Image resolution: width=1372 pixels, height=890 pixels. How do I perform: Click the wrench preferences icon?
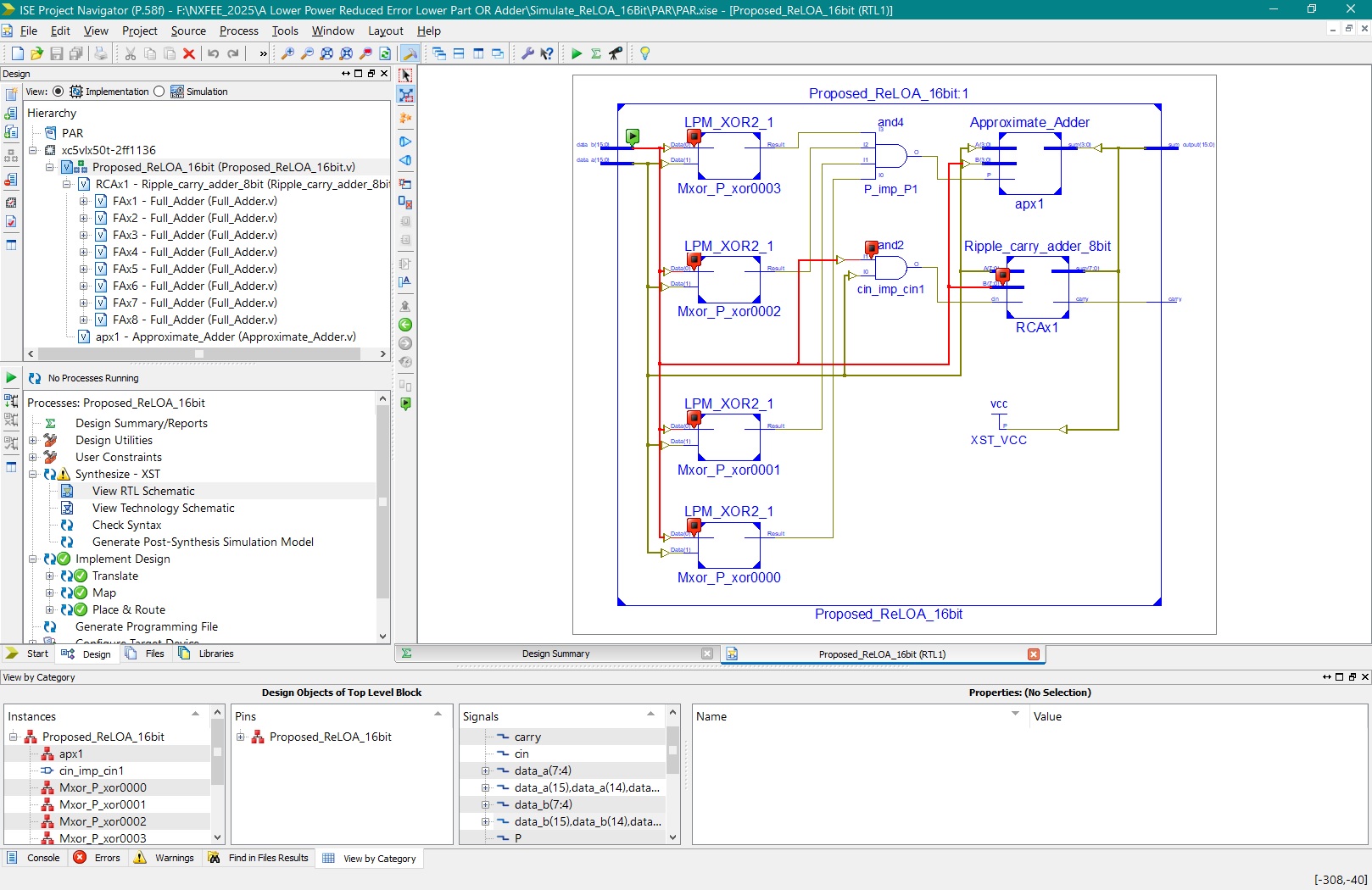pyautogui.click(x=527, y=53)
